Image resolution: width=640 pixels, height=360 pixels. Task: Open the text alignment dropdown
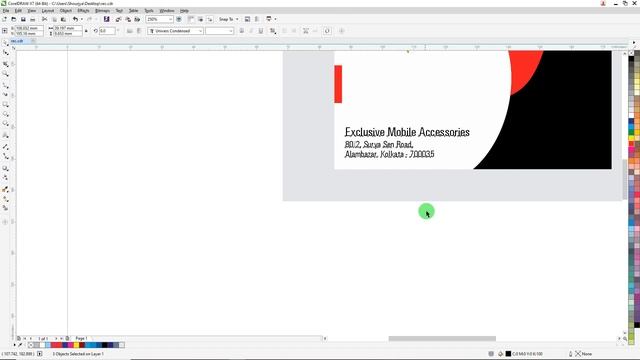click(273, 31)
